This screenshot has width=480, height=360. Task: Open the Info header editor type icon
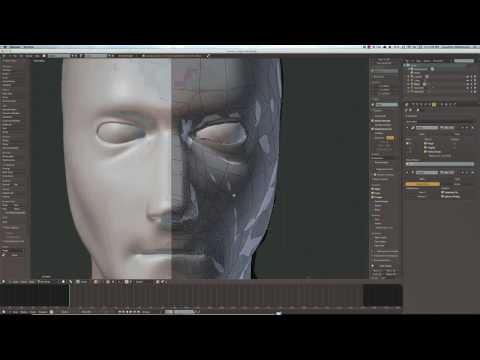(4, 56)
